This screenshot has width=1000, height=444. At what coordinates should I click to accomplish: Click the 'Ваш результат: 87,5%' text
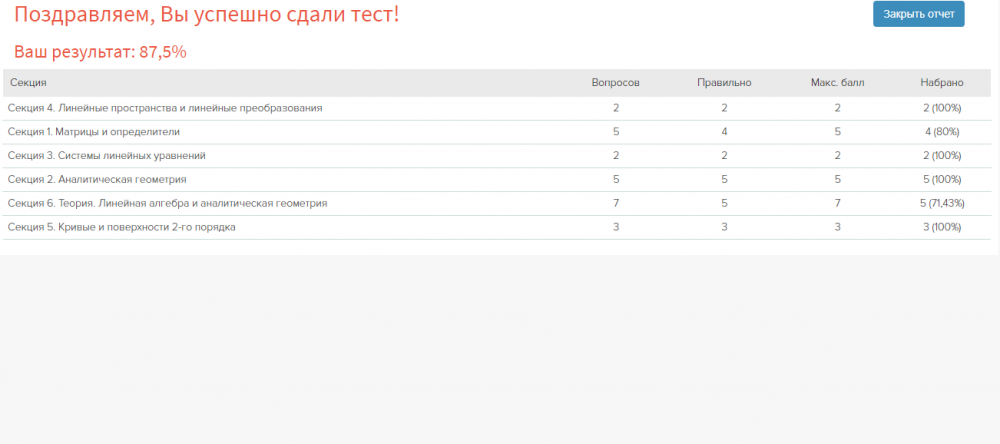[x=100, y=52]
